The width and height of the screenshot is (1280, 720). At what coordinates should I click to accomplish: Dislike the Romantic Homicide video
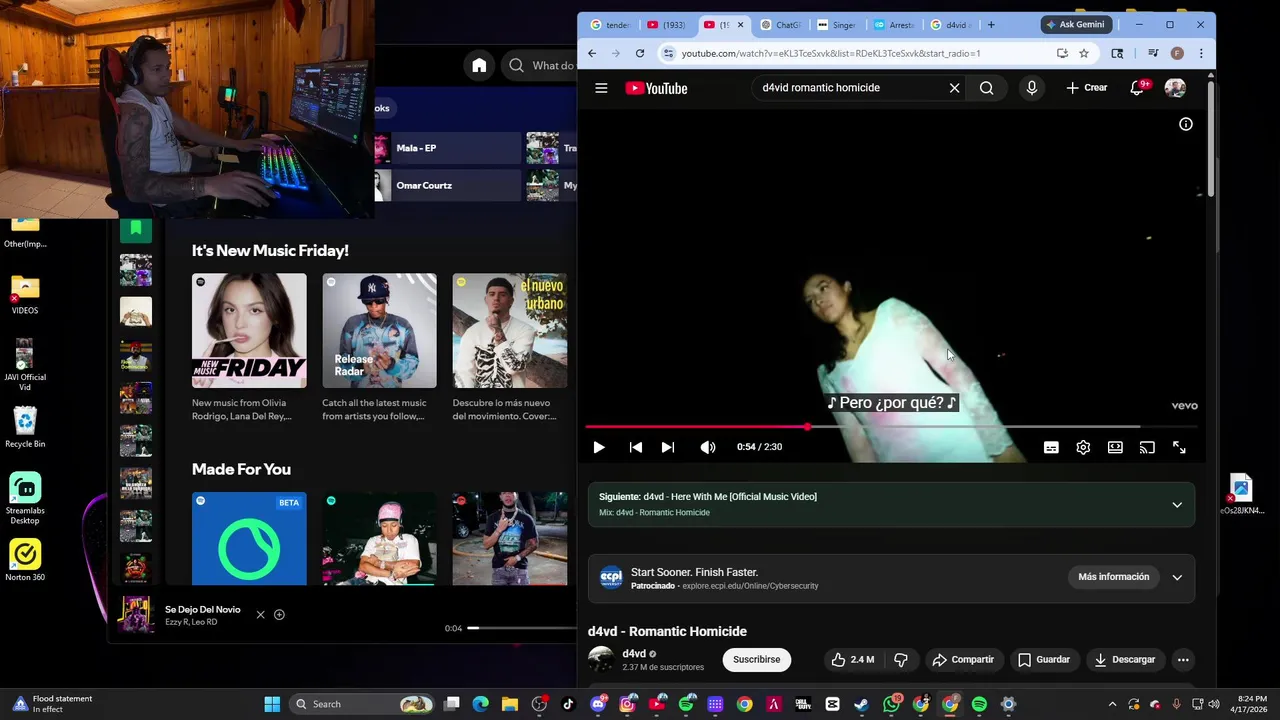[900, 659]
